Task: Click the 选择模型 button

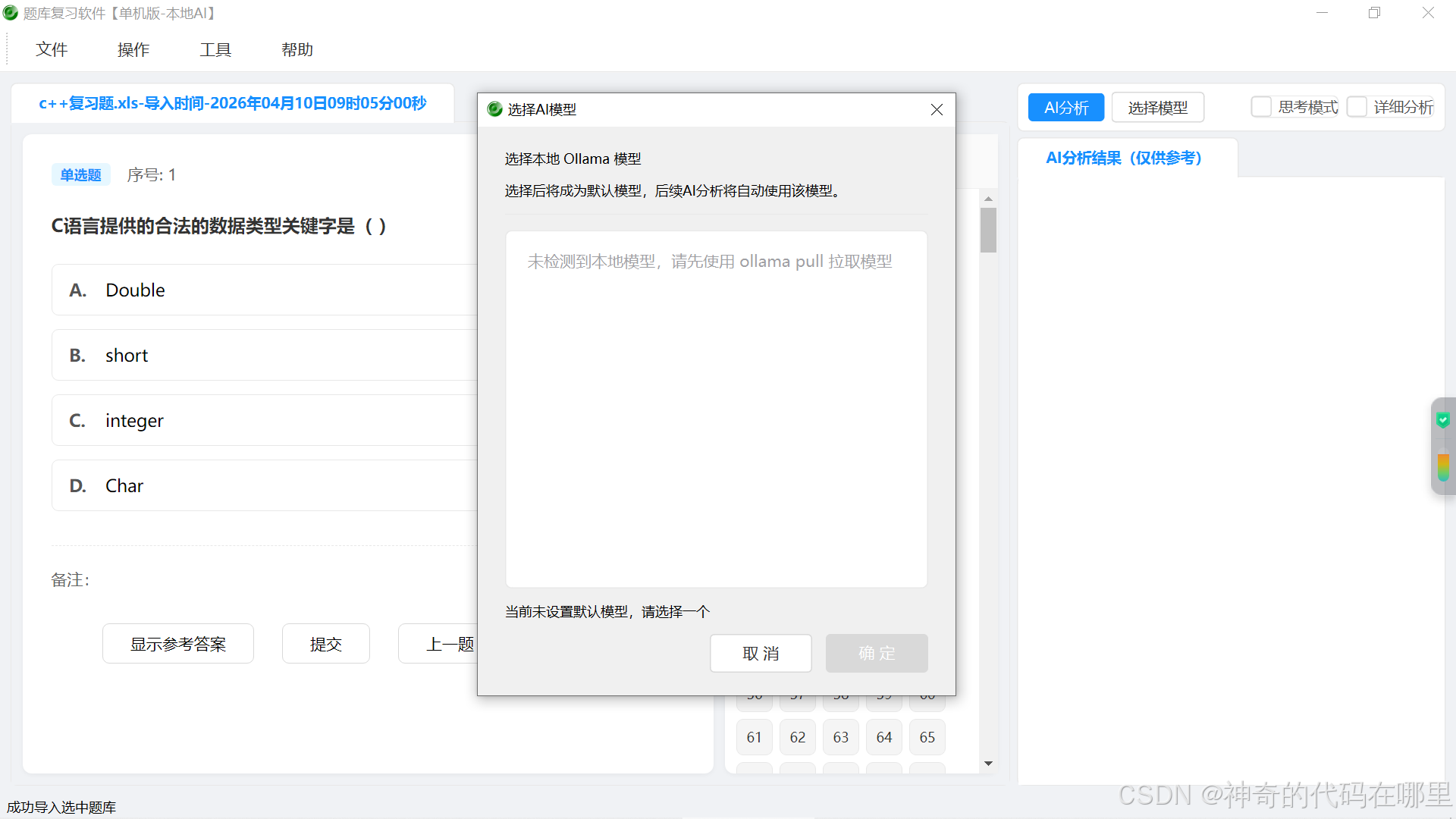Action: coord(1158,108)
